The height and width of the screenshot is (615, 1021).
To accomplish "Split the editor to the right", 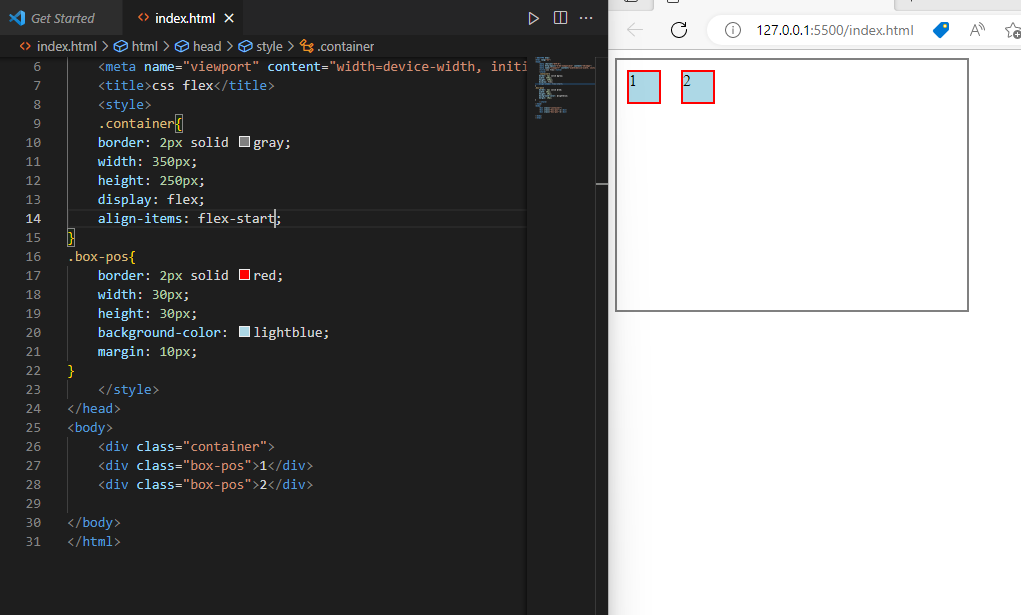I will click(560, 18).
